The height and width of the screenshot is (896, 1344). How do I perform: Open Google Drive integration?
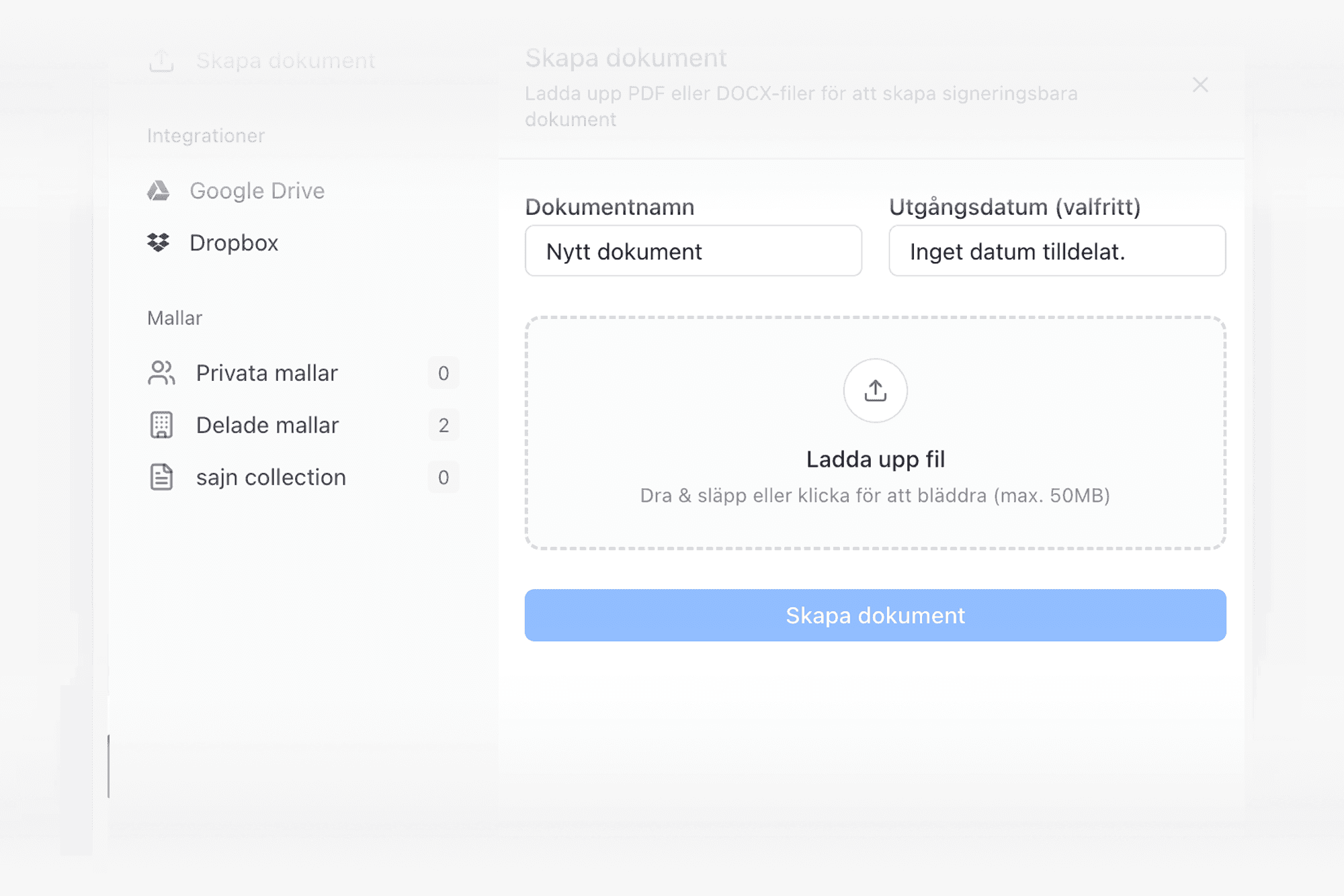click(257, 191)
